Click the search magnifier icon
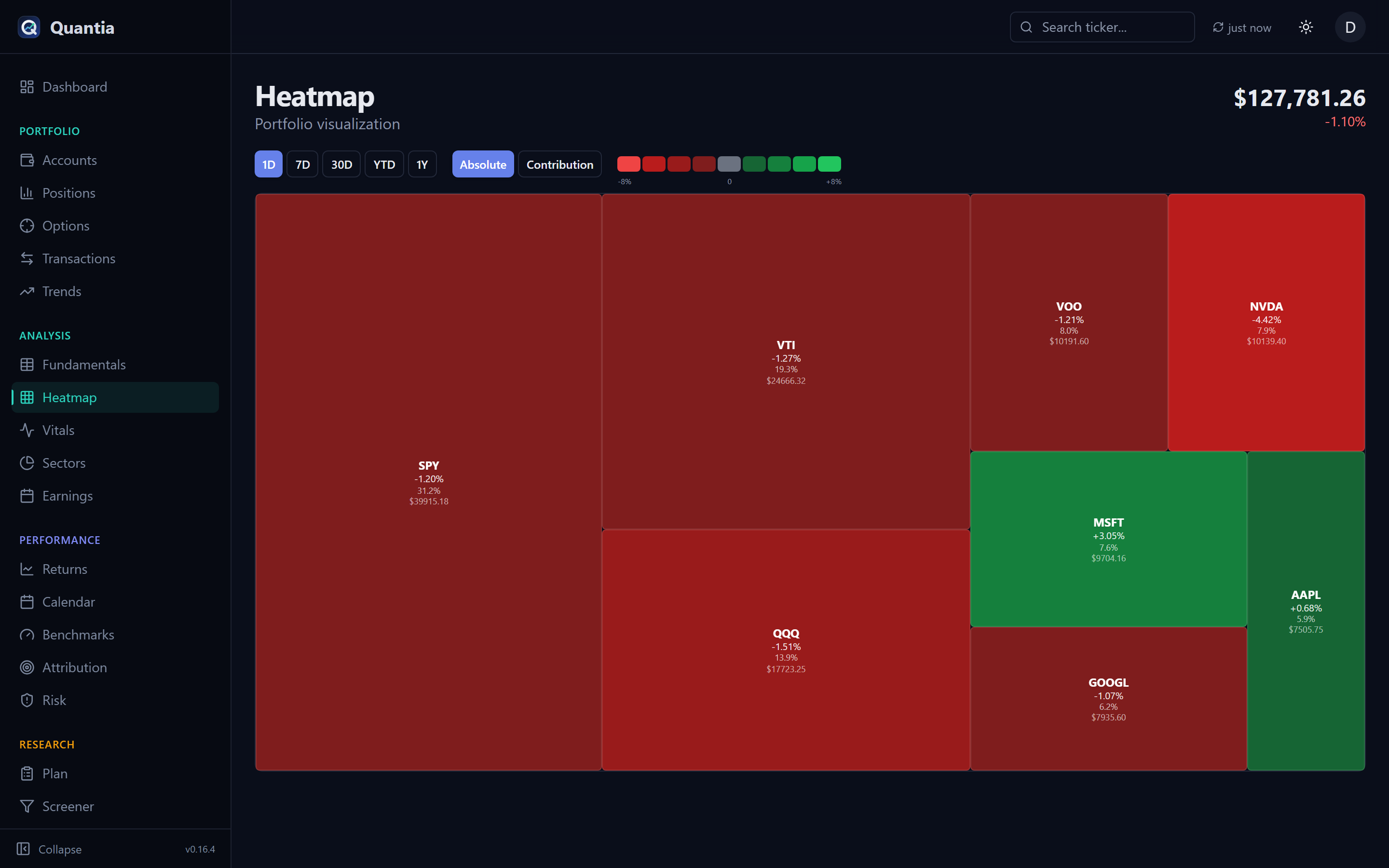Screen dimensions: 1389x868 (1026, 27)
